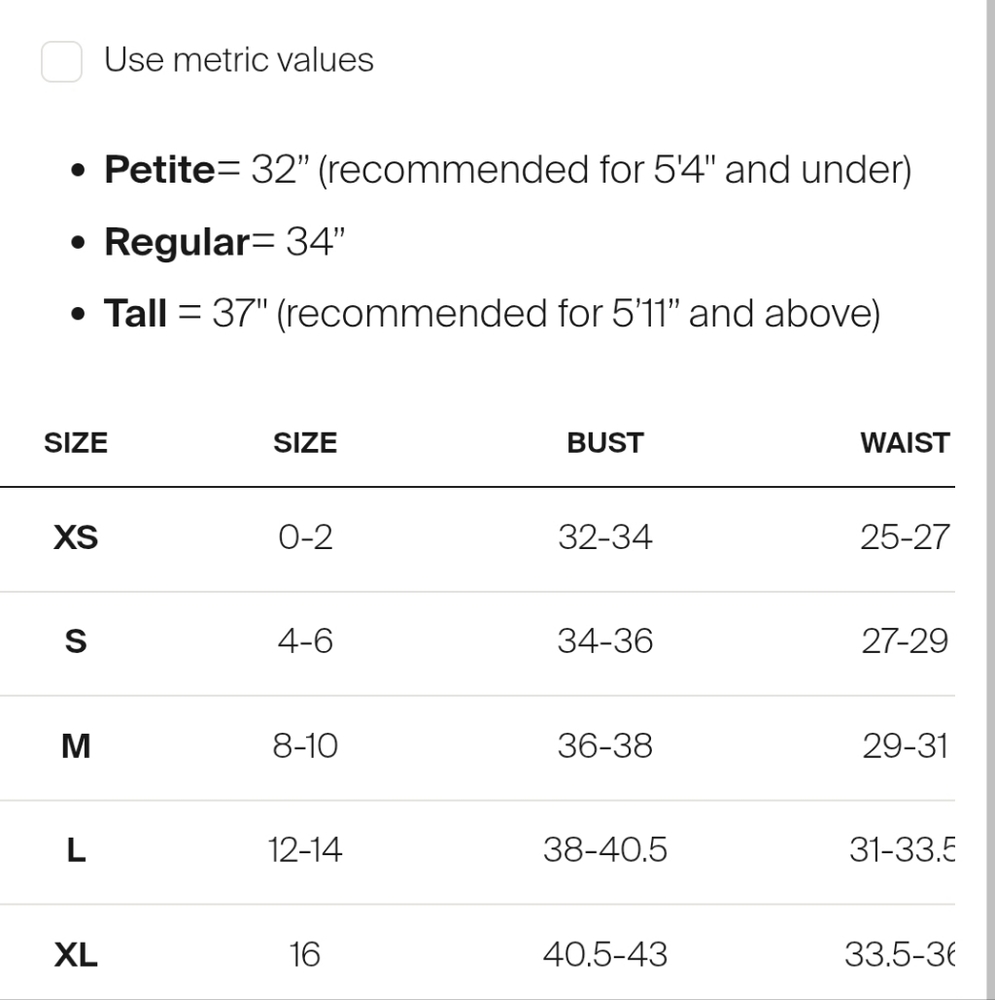
Task: Click the Tall inseam bullet text
Action: click(492, 313)
